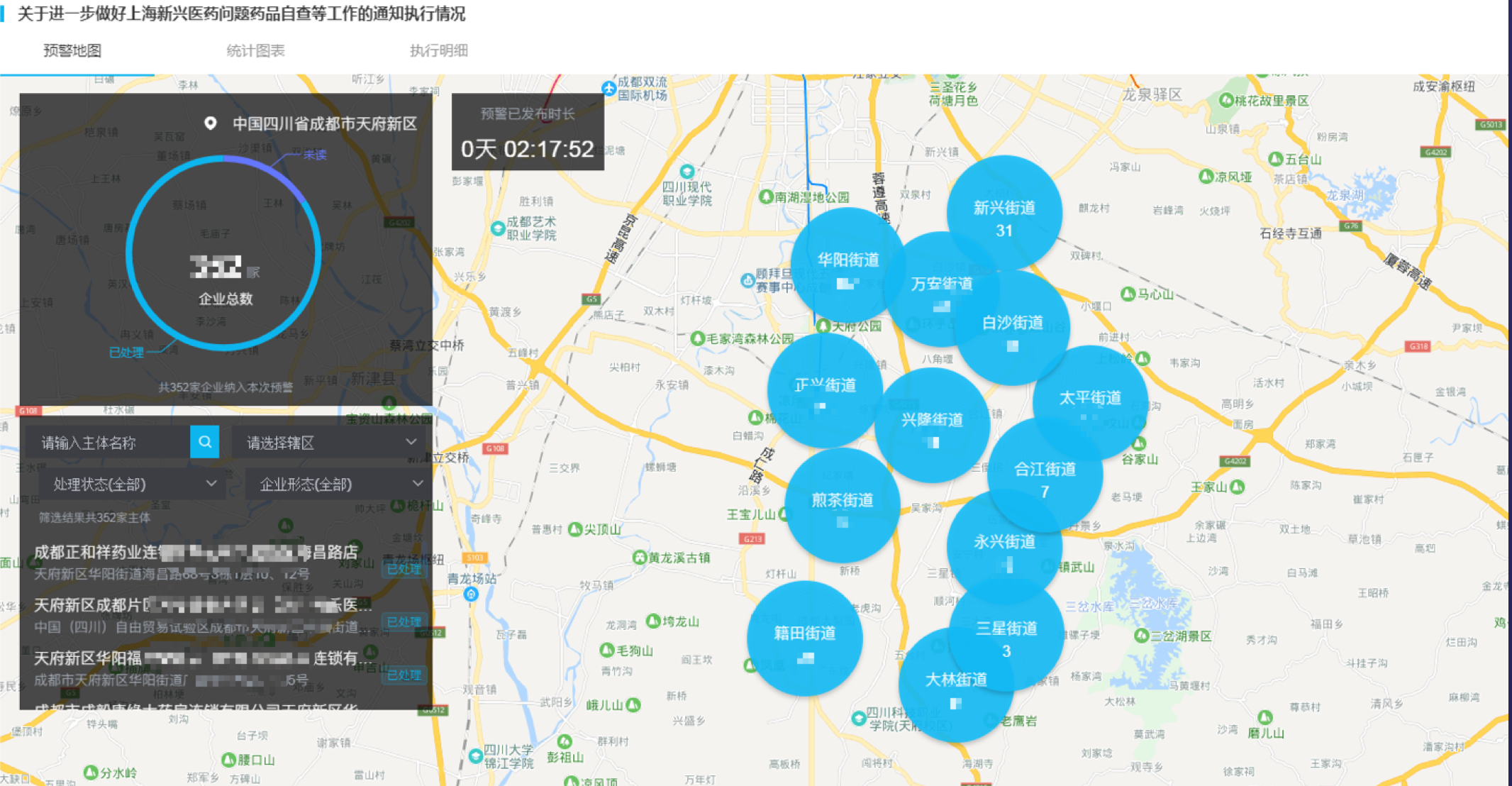This screenshot has width=1512, height=786.
Task: Click the 四川大学锦江学院 school icon
Action: coord(476,756)
